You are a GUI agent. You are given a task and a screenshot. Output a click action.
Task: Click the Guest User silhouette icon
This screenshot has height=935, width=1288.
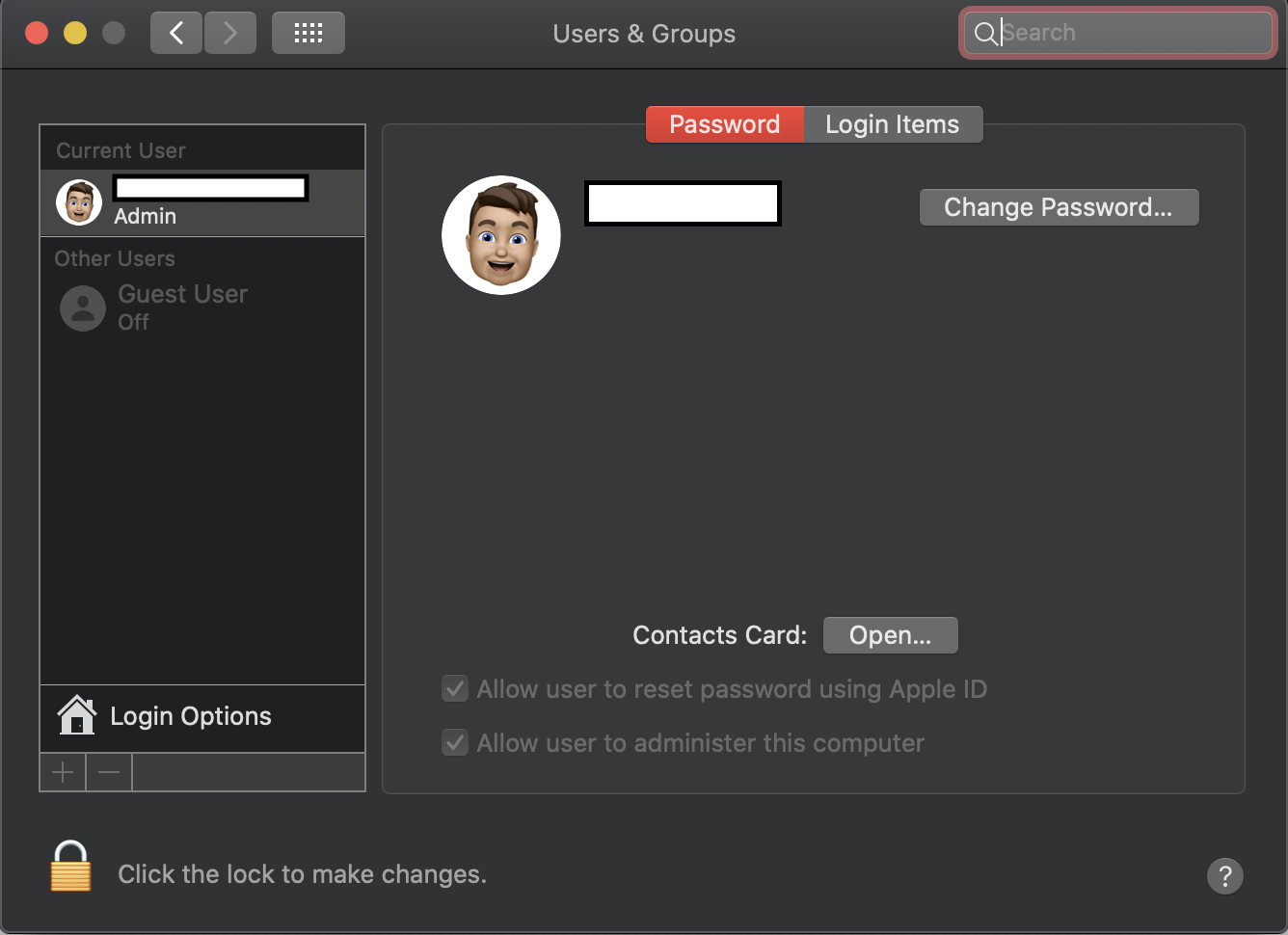pyautogui.click(x=83, y=308)
